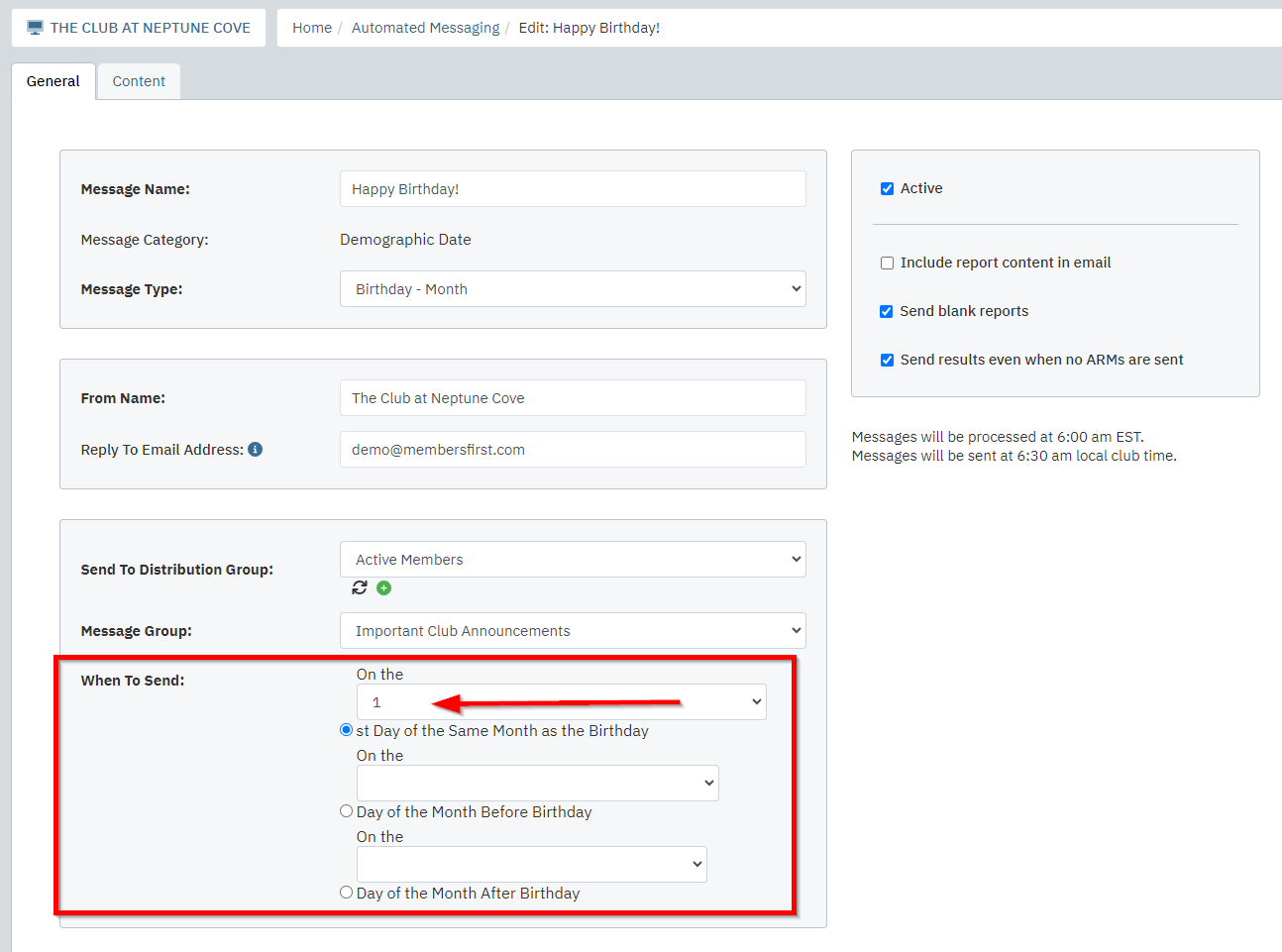This screenshot has width=1282, height=952.
Task: Open day dropdown for Month Before Birthday
Action: tap(537, 784)
